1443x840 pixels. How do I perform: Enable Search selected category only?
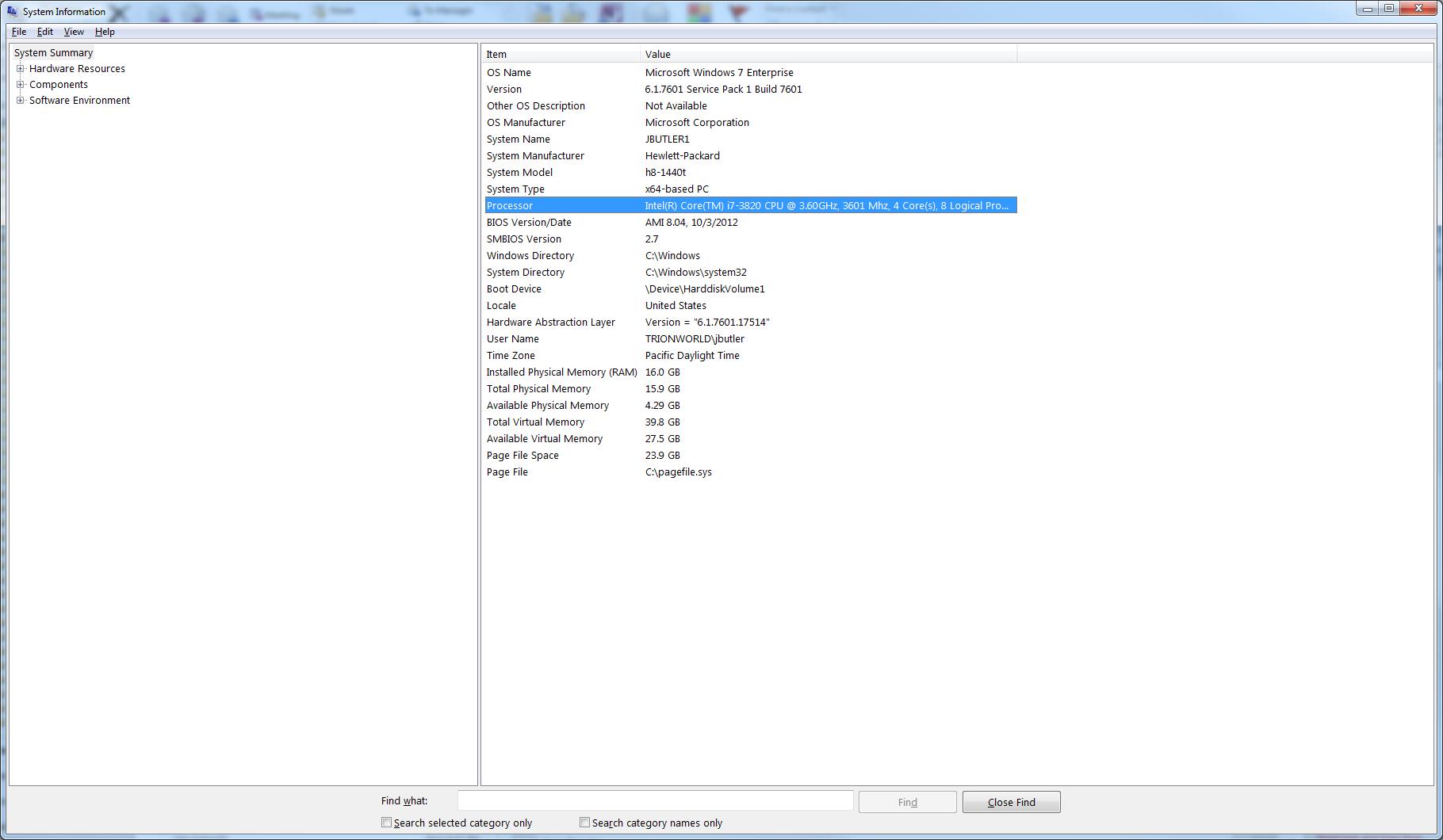tap(387, 823)
